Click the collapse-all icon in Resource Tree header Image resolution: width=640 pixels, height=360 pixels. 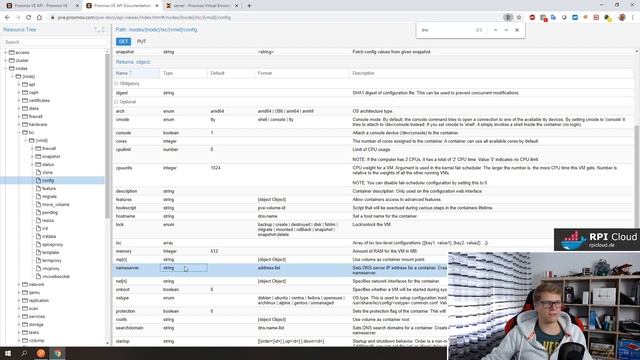click(x=103, y=29)
